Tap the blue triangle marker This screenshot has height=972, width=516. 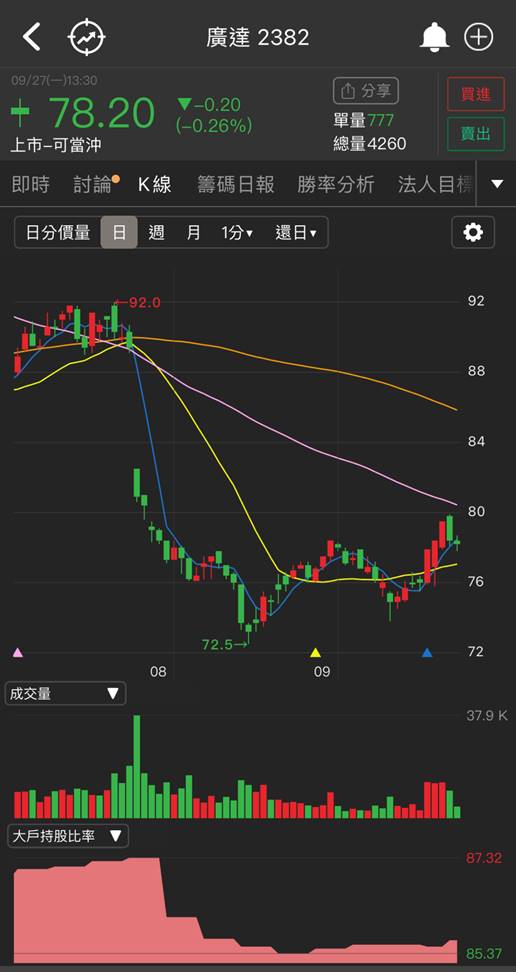click(x=427, y=652)
